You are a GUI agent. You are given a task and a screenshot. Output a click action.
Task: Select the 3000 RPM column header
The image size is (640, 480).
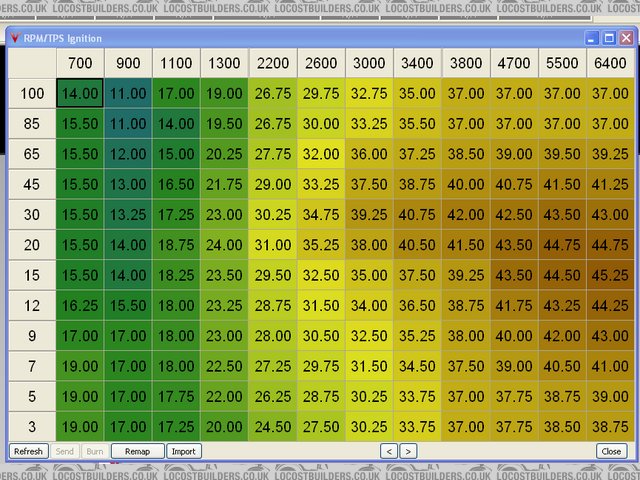point(369,63)
